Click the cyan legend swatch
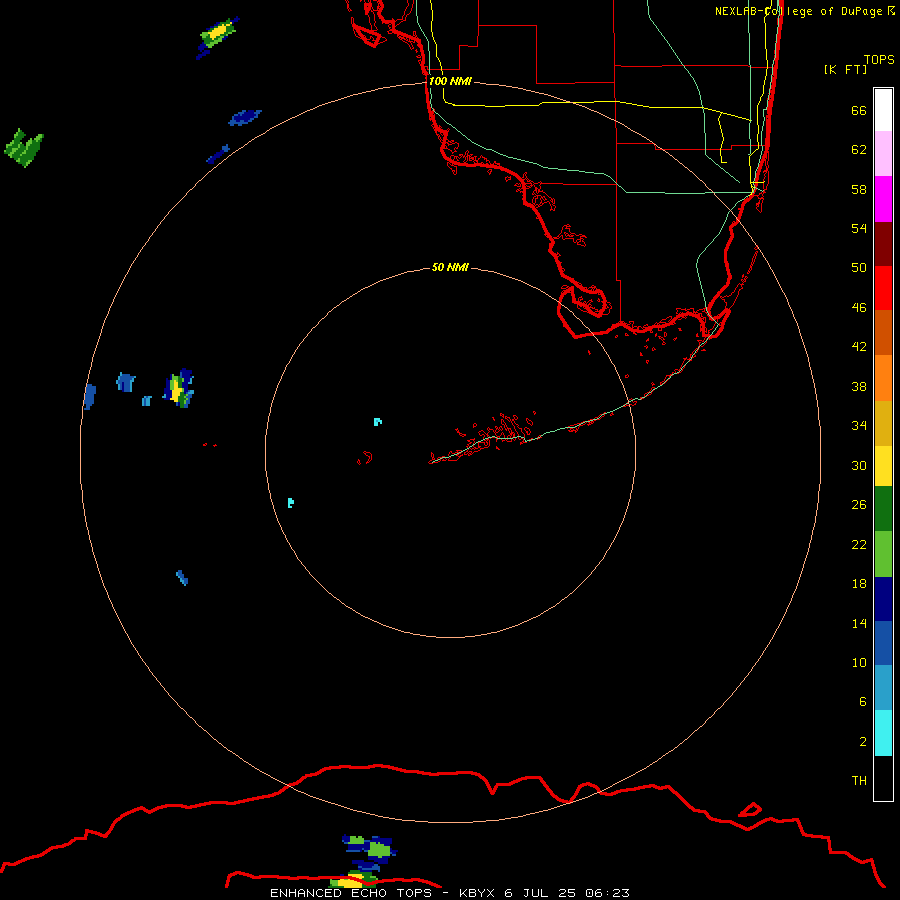Viewport: 900px width, 900px height. point(883,733)
